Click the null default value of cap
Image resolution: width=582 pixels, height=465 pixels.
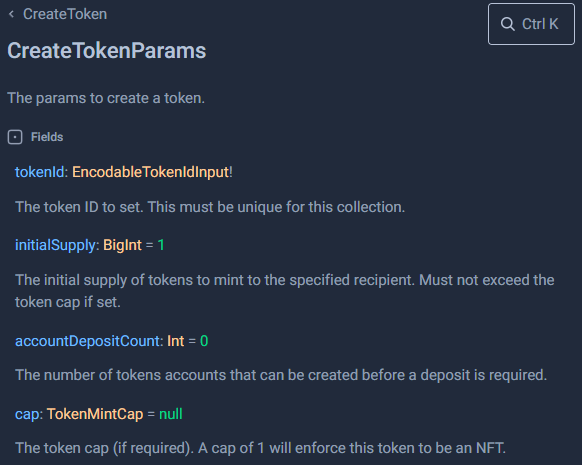(x=171, y=414)
